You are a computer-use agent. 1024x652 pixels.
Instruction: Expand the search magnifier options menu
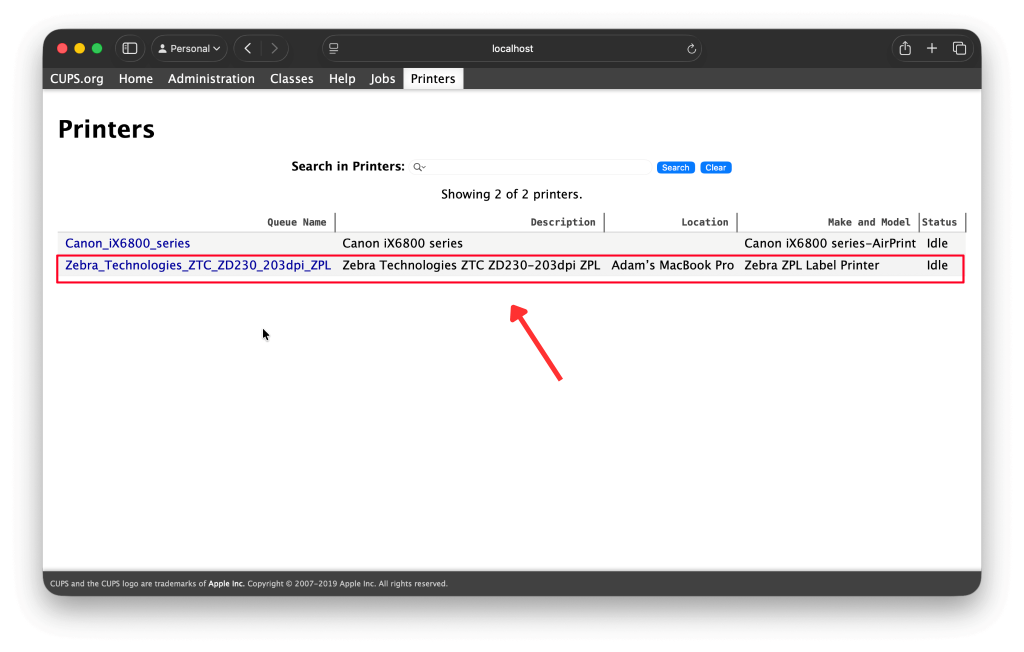coord(420,167)
